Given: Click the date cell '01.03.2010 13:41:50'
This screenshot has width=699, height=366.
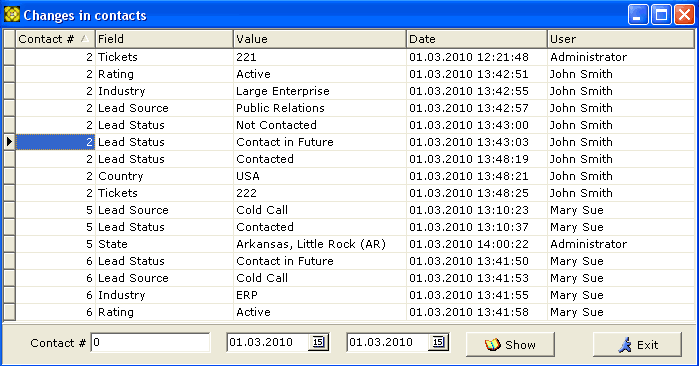Looking at the screenshot, I should click(477, 261).
